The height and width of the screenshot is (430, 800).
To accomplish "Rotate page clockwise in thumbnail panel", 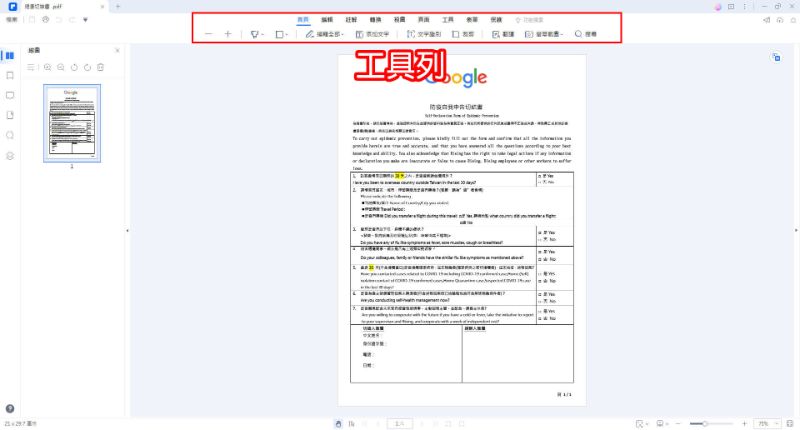I will coord(87,67).
